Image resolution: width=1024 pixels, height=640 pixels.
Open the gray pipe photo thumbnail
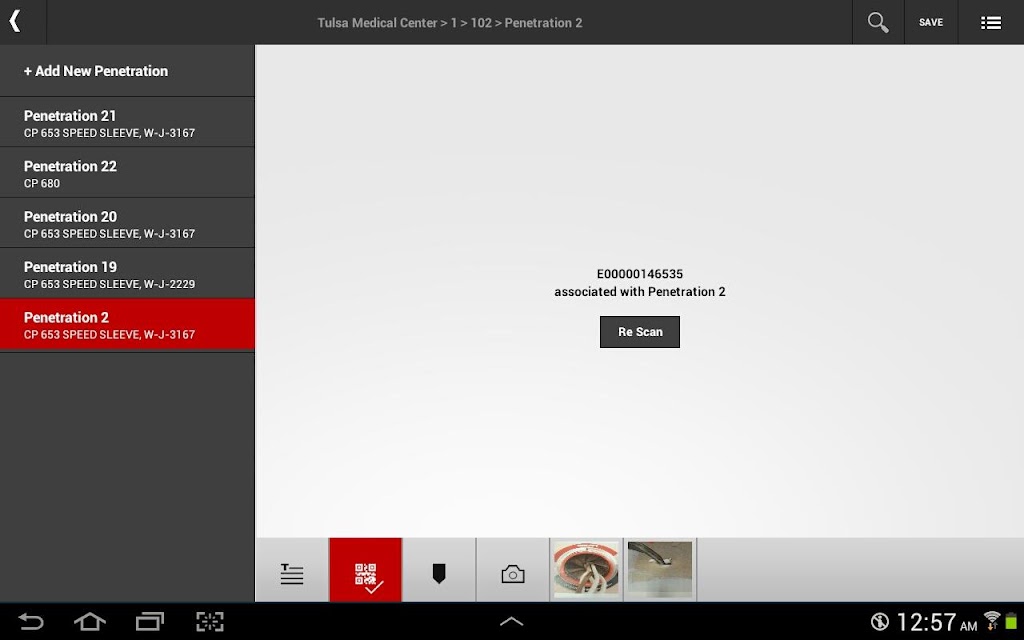pos(660,569)
